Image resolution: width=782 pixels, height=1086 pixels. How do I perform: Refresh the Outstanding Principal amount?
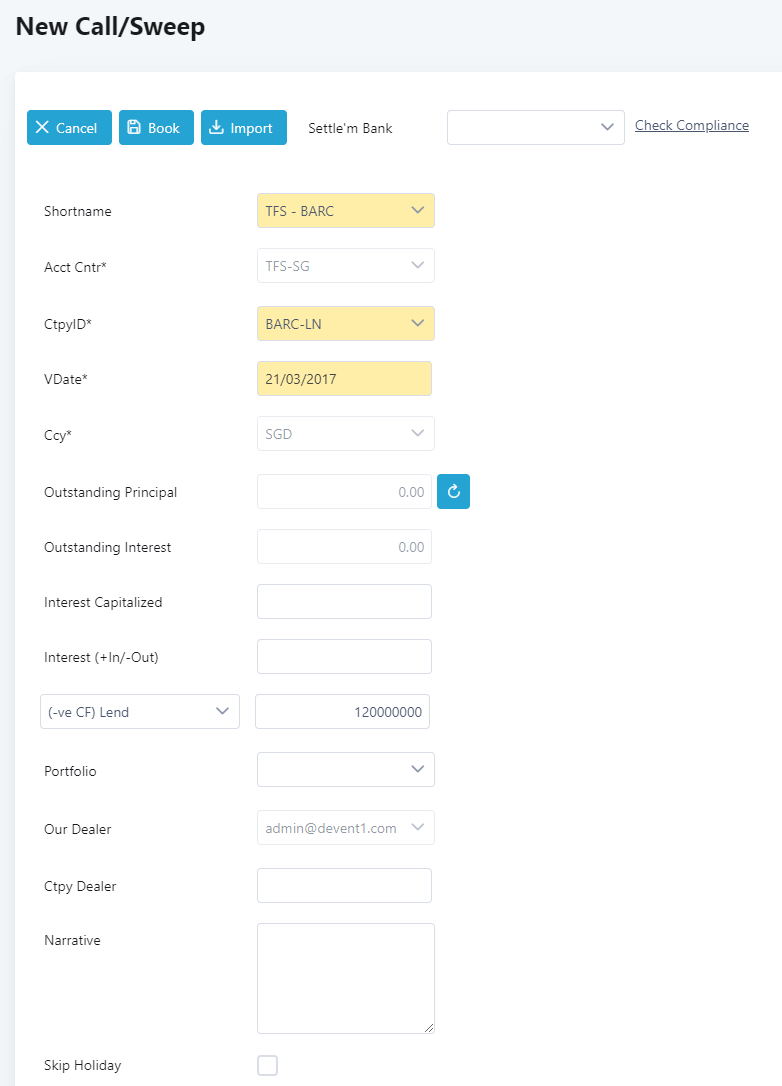click(x=453, y=491)
